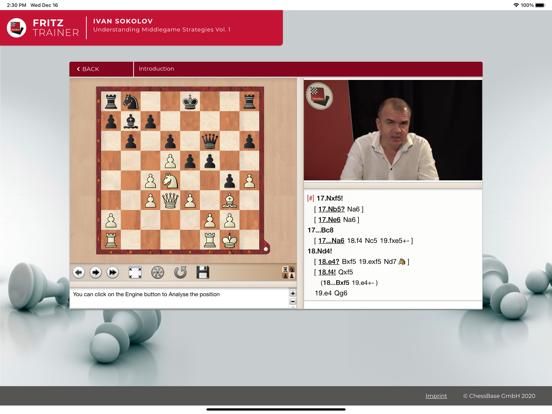Step back one move with left arrow

pos(79,272)
